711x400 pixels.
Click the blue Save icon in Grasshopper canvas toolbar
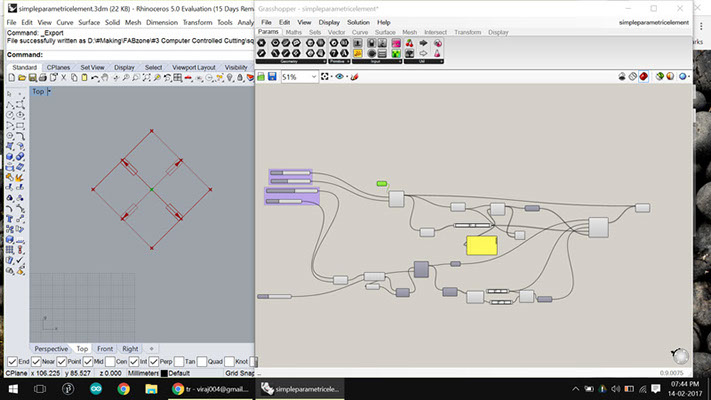pyautogui.click(x=272, y=77)
